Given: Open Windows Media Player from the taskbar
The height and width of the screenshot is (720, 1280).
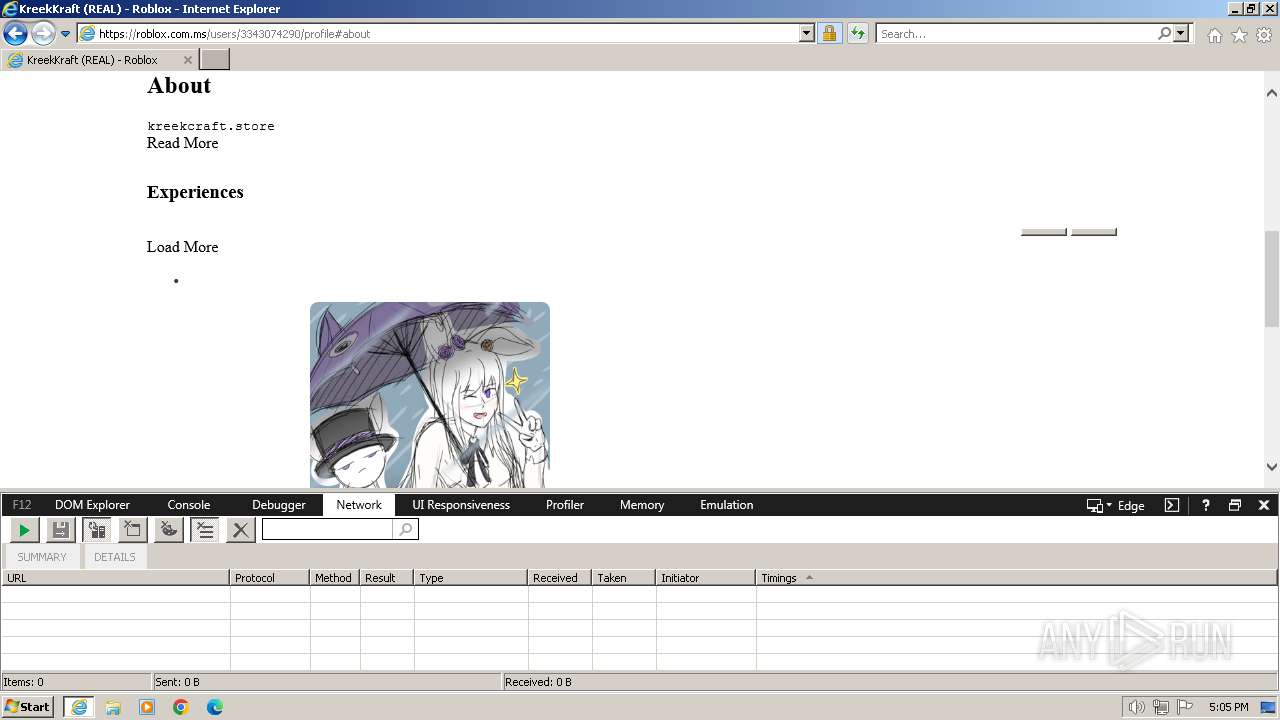Looking at the screenshot, I should coord(147,707).
